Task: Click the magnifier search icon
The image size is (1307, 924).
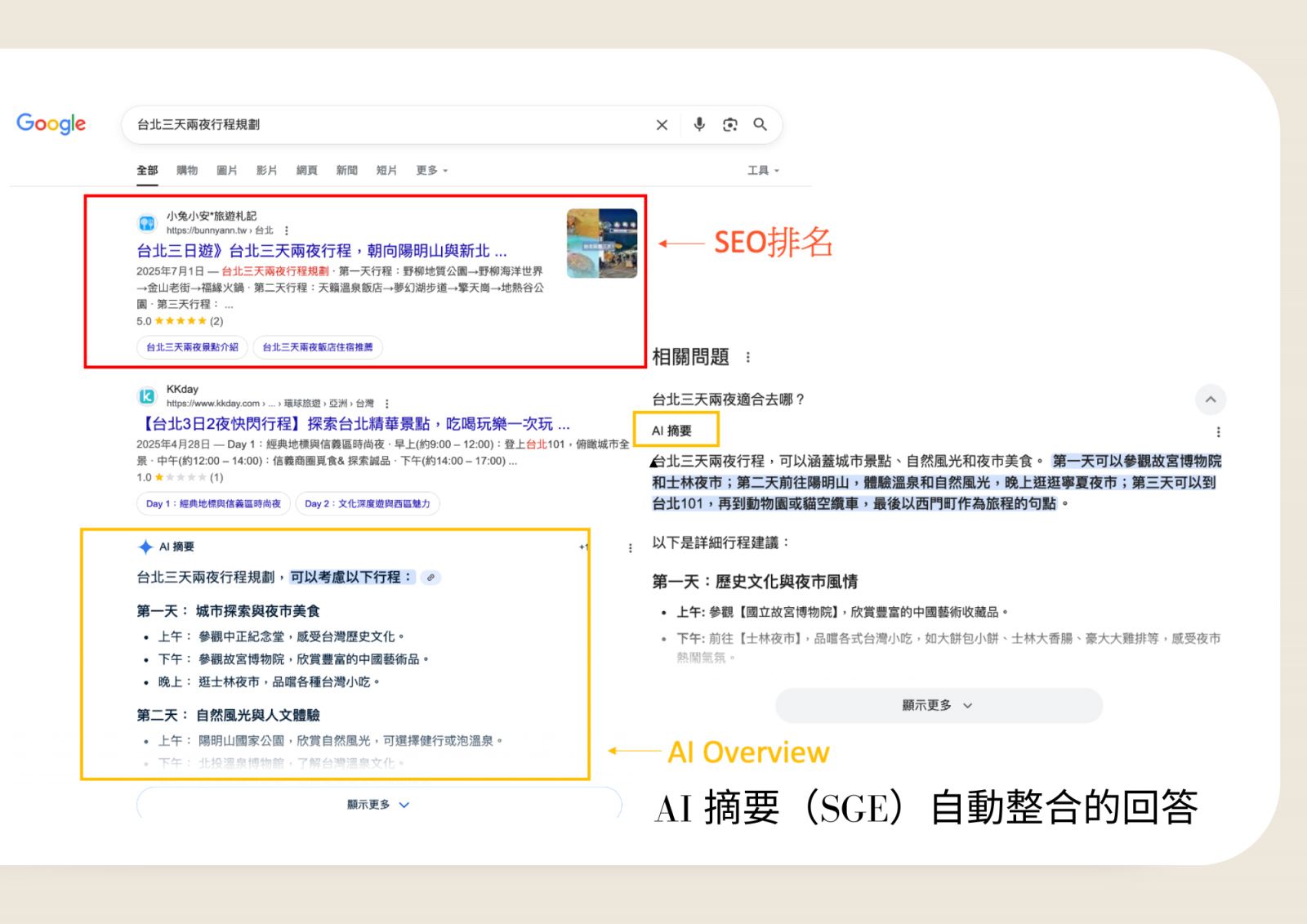Action: (x=760, y=124)
